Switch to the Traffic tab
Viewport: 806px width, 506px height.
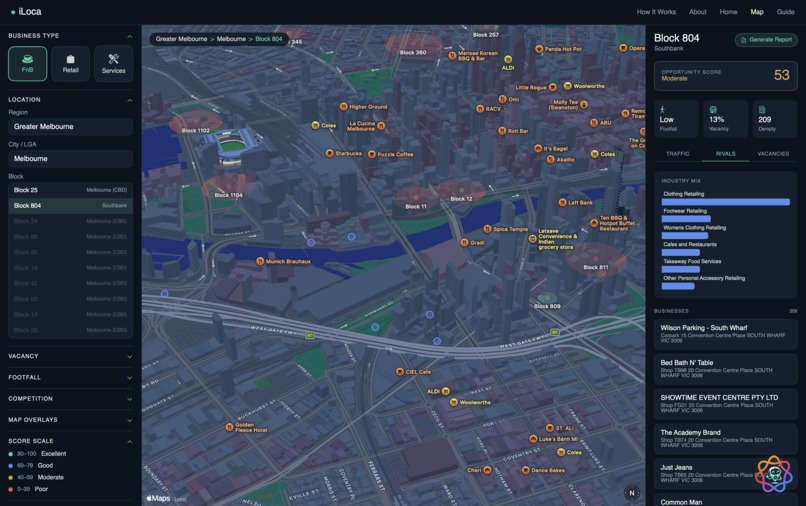[x=677, y=154]
